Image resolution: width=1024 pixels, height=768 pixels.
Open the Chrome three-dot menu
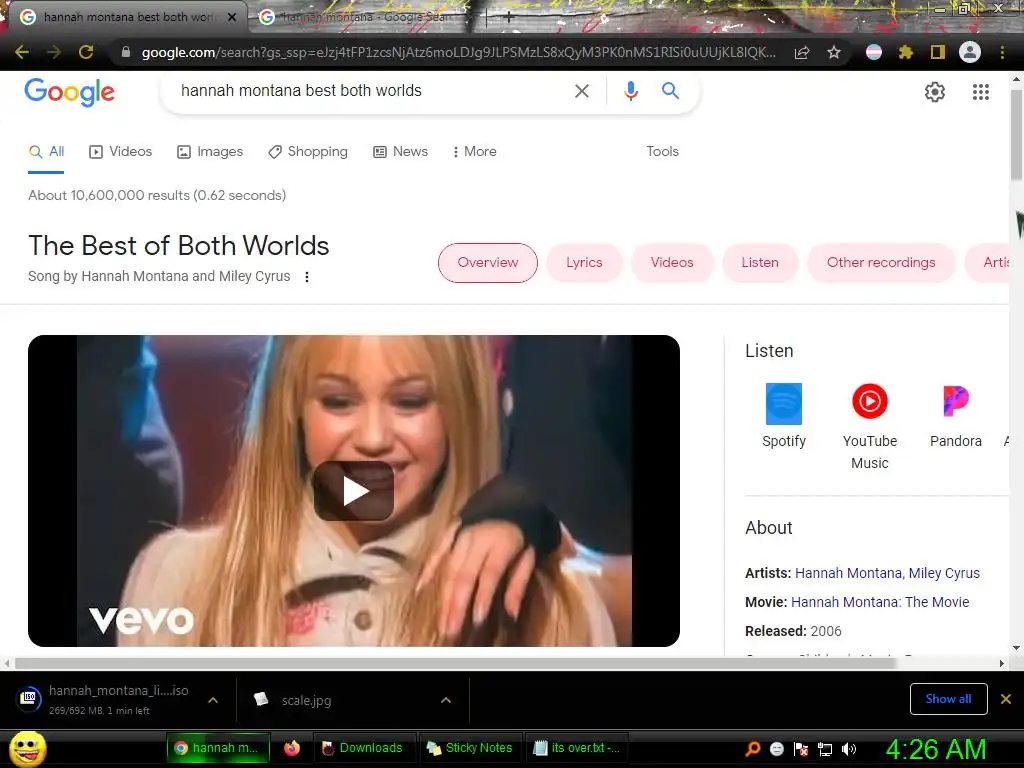(1002, 52)
